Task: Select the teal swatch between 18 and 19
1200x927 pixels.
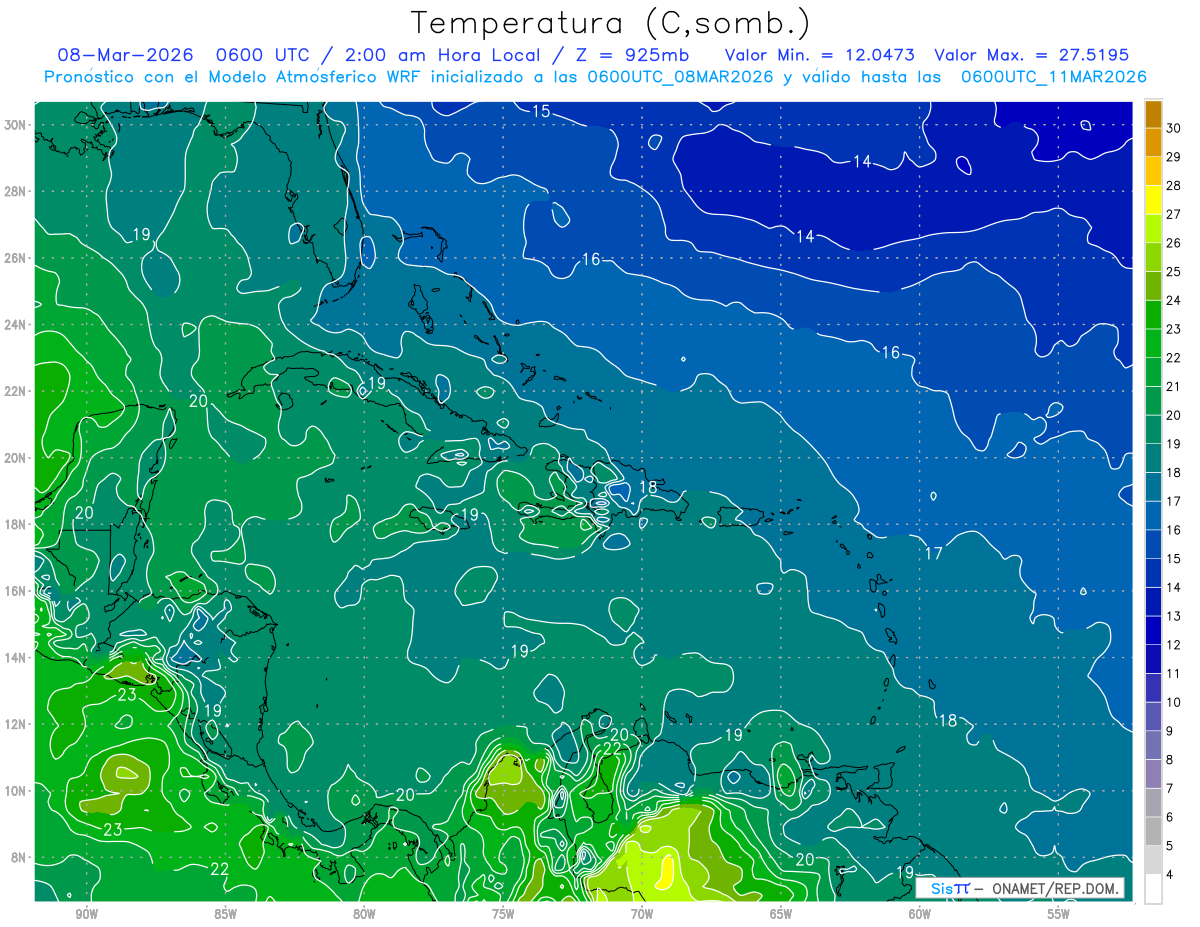Action: [1153, 458]
